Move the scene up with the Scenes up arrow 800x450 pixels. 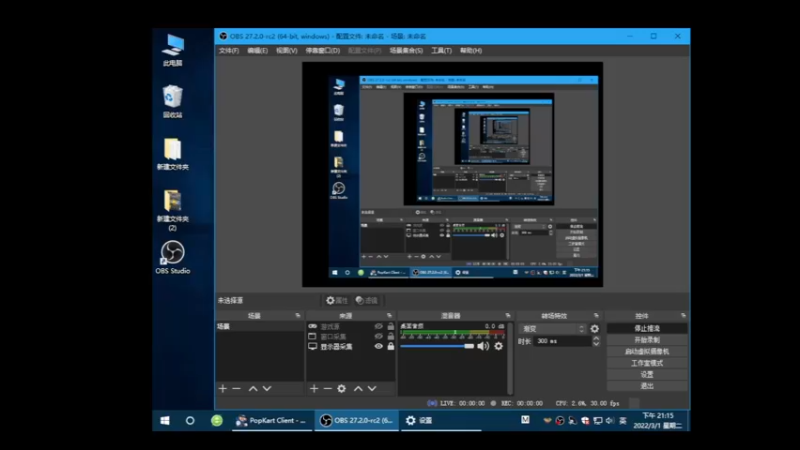click(x=253, y=389)
